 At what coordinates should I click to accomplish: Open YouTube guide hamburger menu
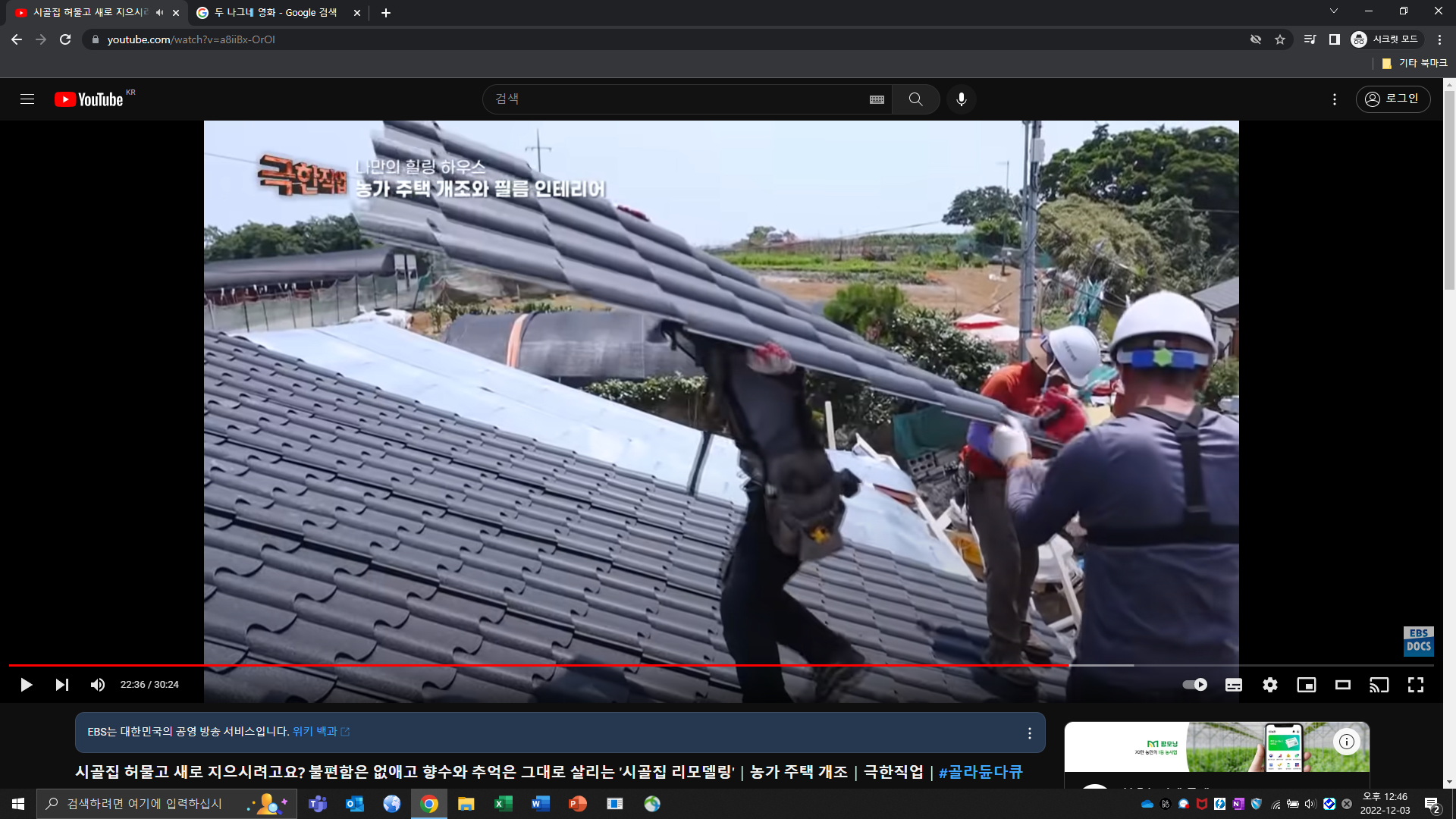(27, 99)
